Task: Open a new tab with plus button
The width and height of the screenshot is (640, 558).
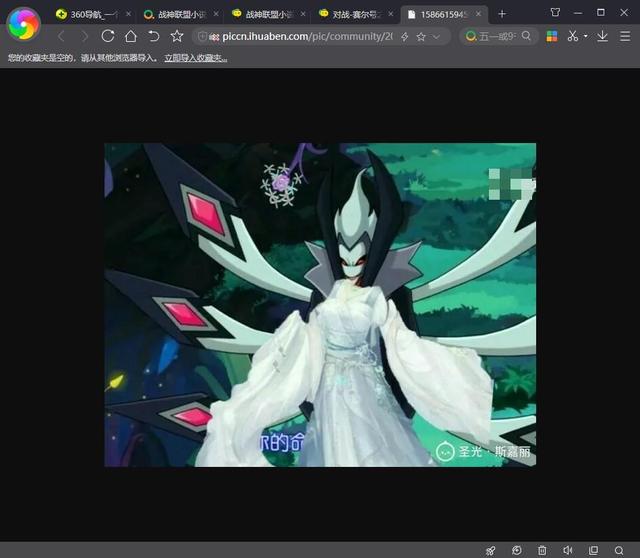Action: pos(502,14)
